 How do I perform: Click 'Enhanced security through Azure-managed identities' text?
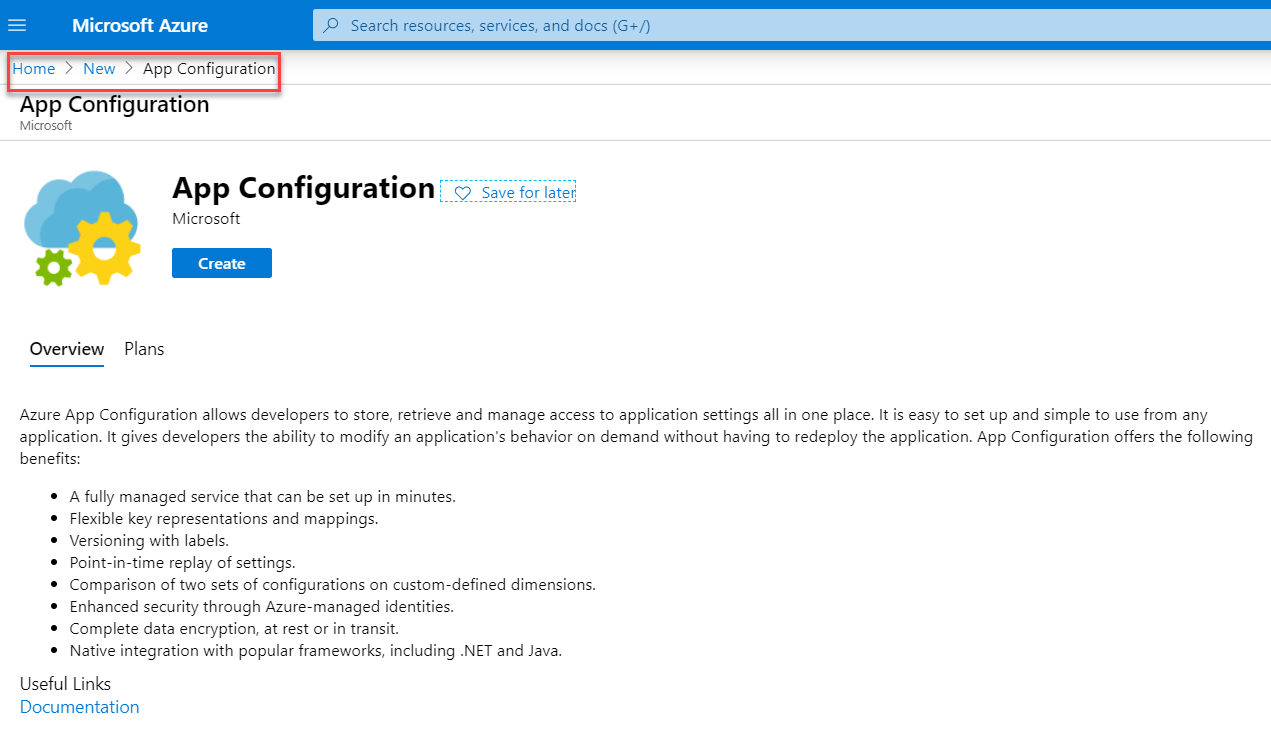click(262, 607)
